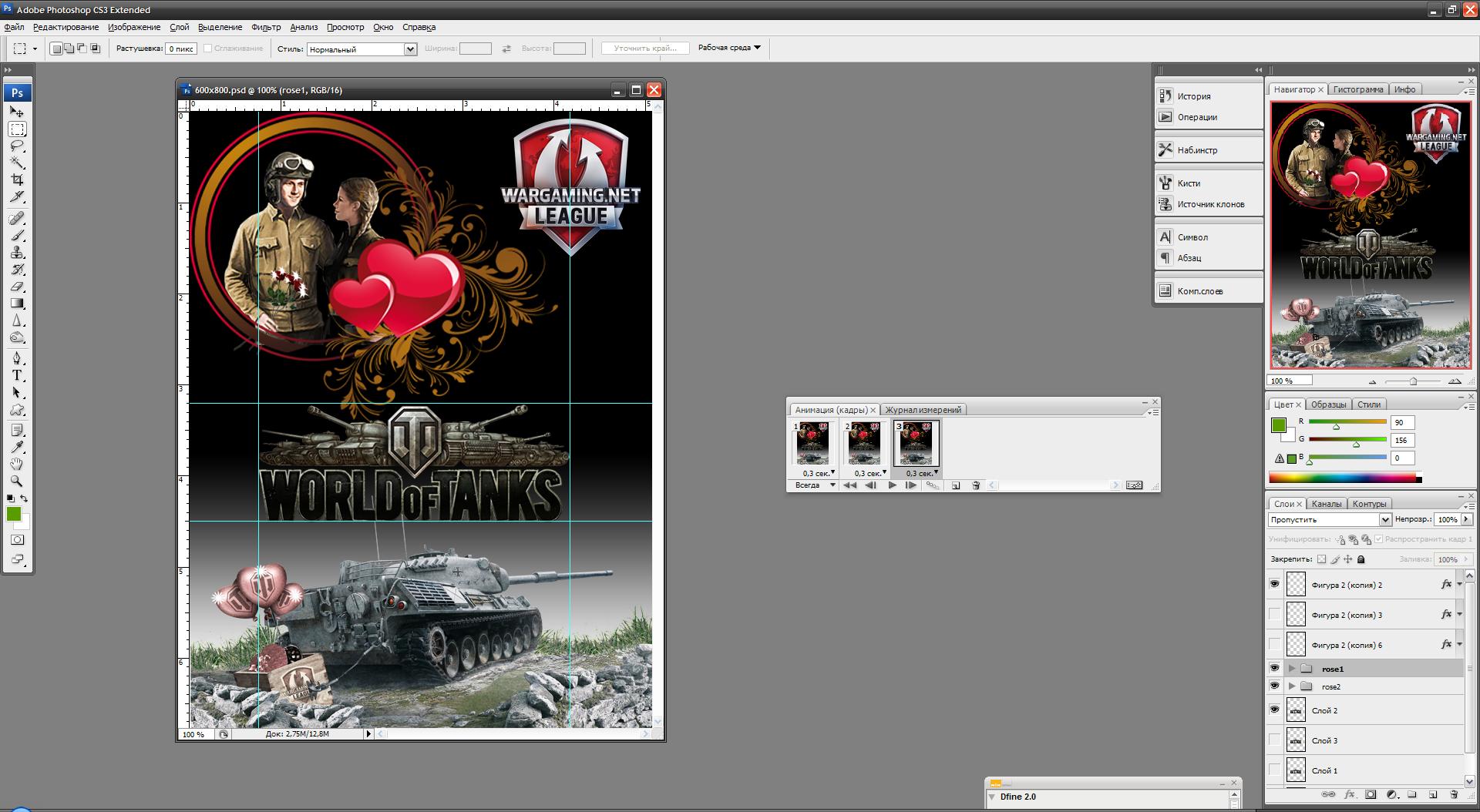Select the next animation frame
Screen dimensions: 1480x812
tap(910, 485)
